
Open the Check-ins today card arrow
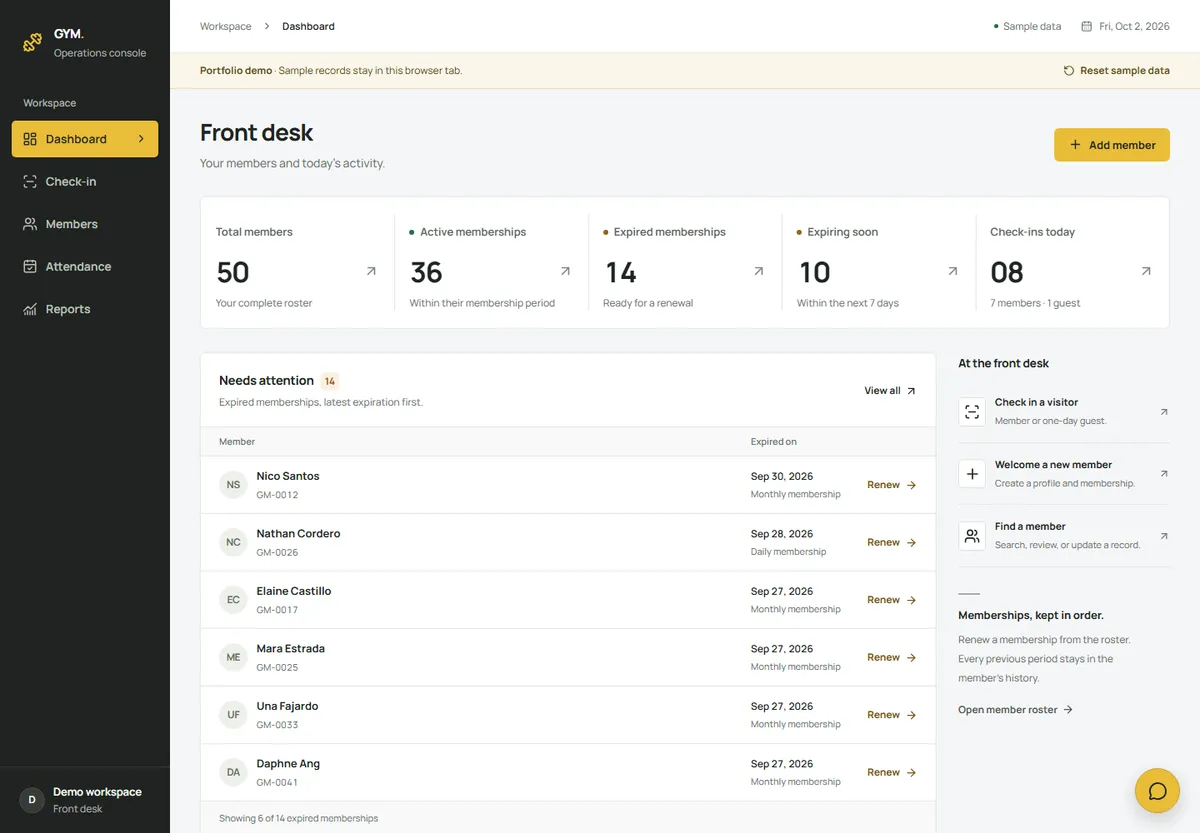1146,271
